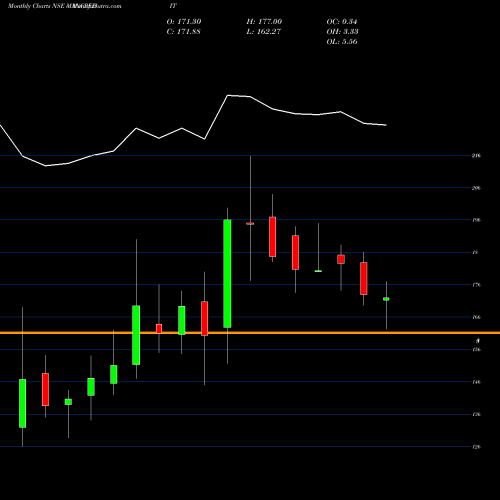This screenshot has height=500, width=500.
Task: Click the 146 price axis label
Action: click(476, 382)
